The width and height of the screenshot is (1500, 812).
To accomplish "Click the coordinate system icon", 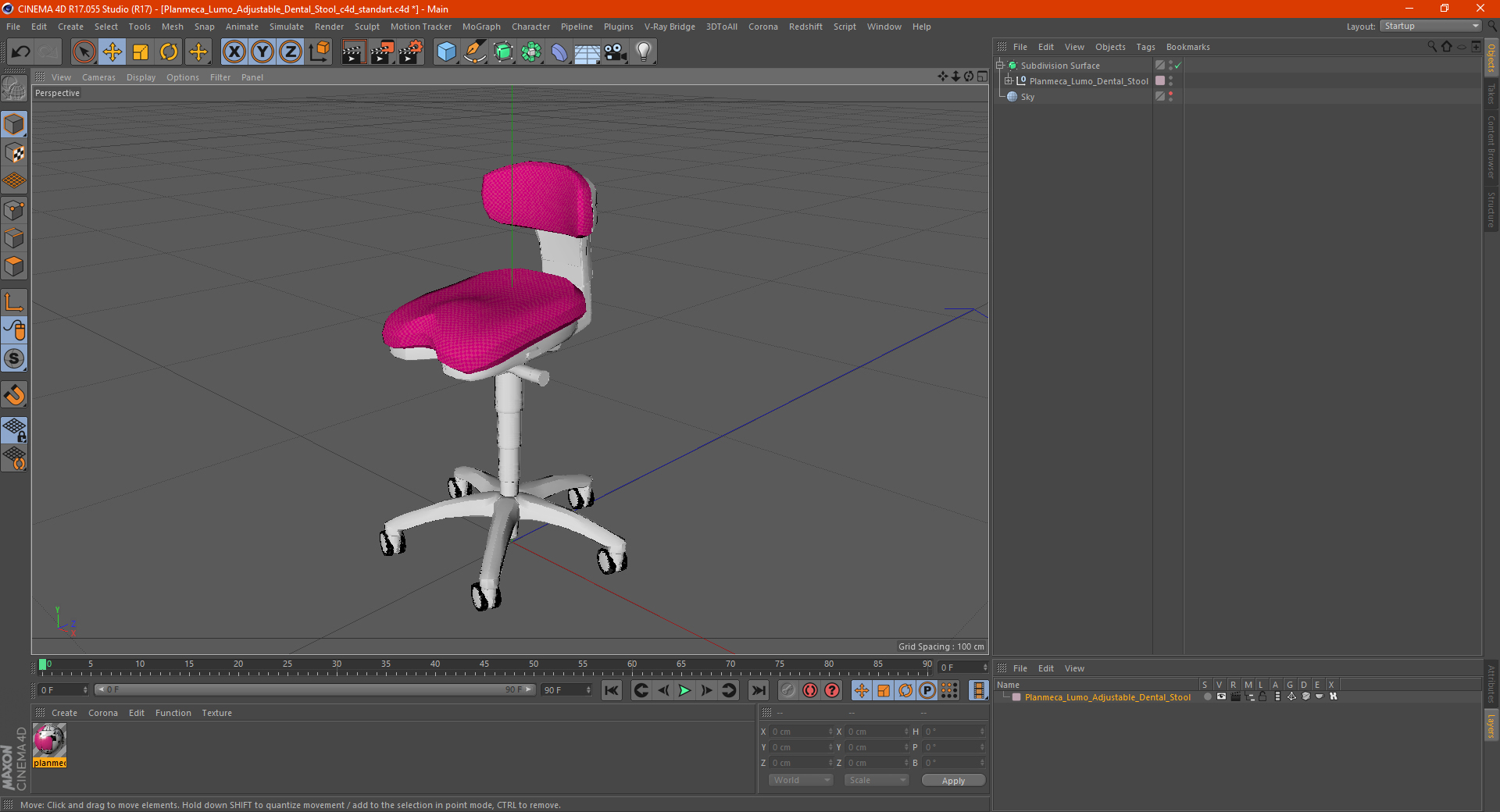I will pos(319,52).
